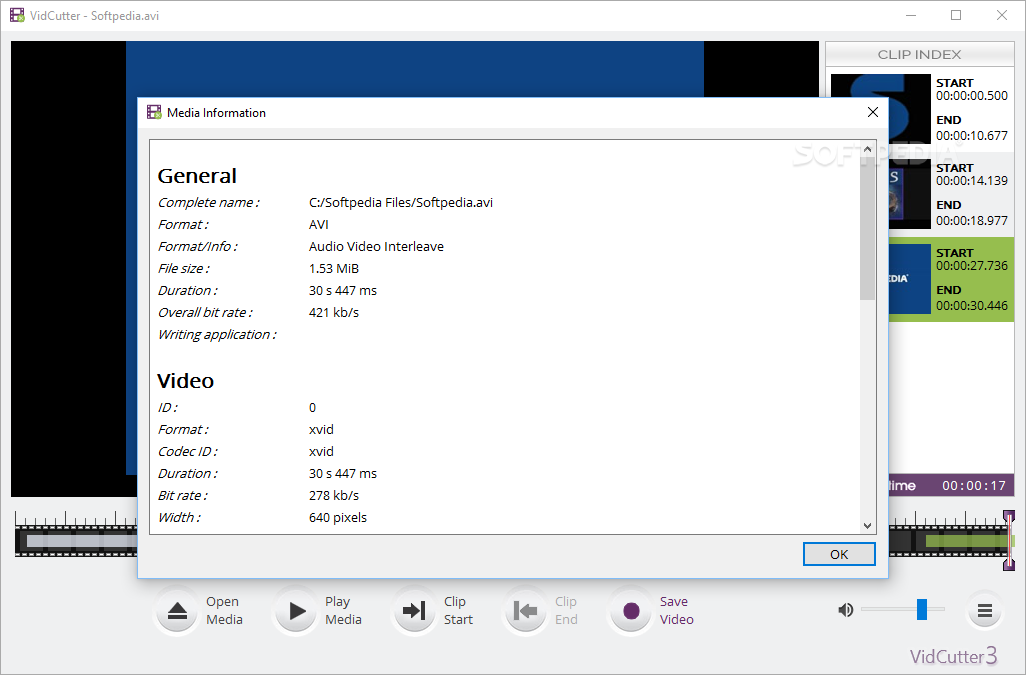Click the scroll down arrow in Media Information
The height and width of the screenshot is (675, 1026).
(867, 525)
